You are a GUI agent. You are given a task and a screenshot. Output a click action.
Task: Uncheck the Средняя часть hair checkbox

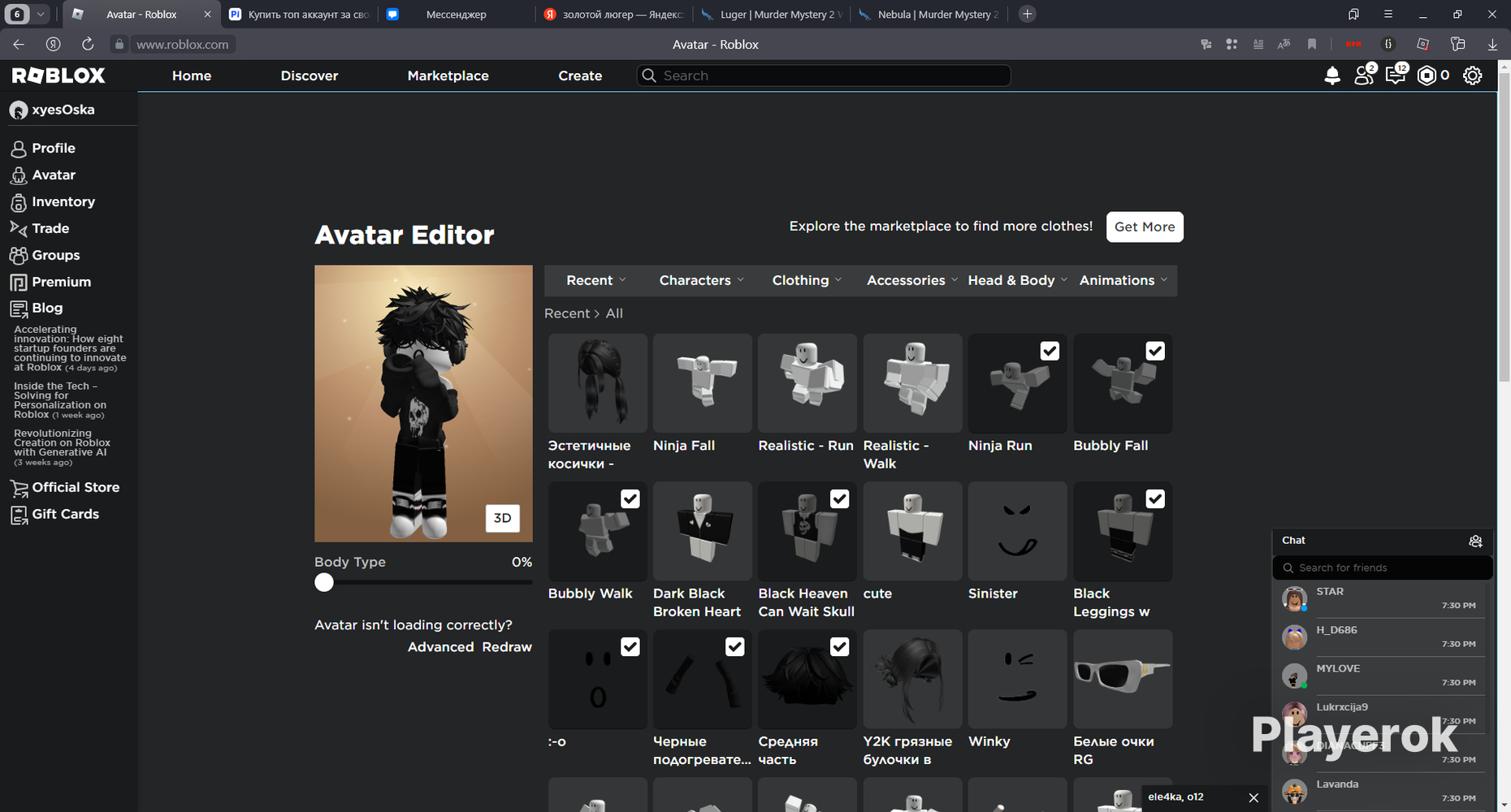tap(839, 646)
